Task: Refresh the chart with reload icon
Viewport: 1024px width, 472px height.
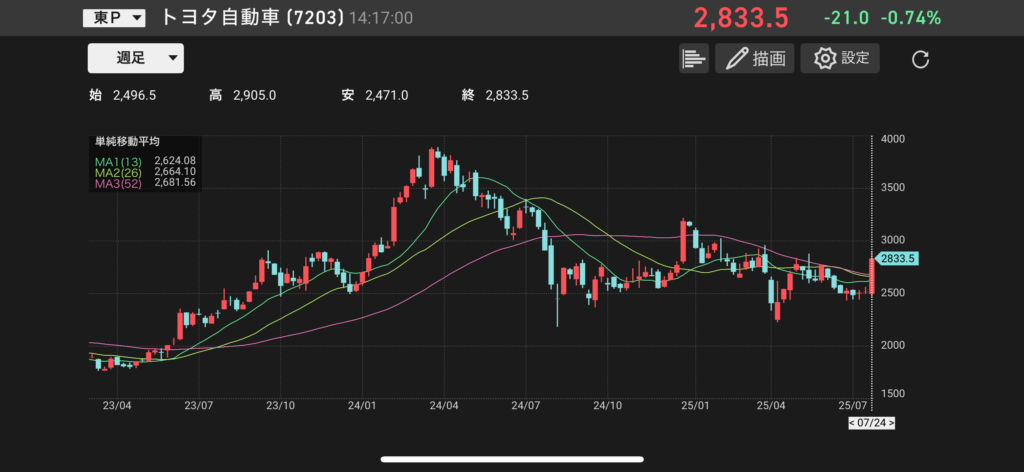Action: click(920, 59)
